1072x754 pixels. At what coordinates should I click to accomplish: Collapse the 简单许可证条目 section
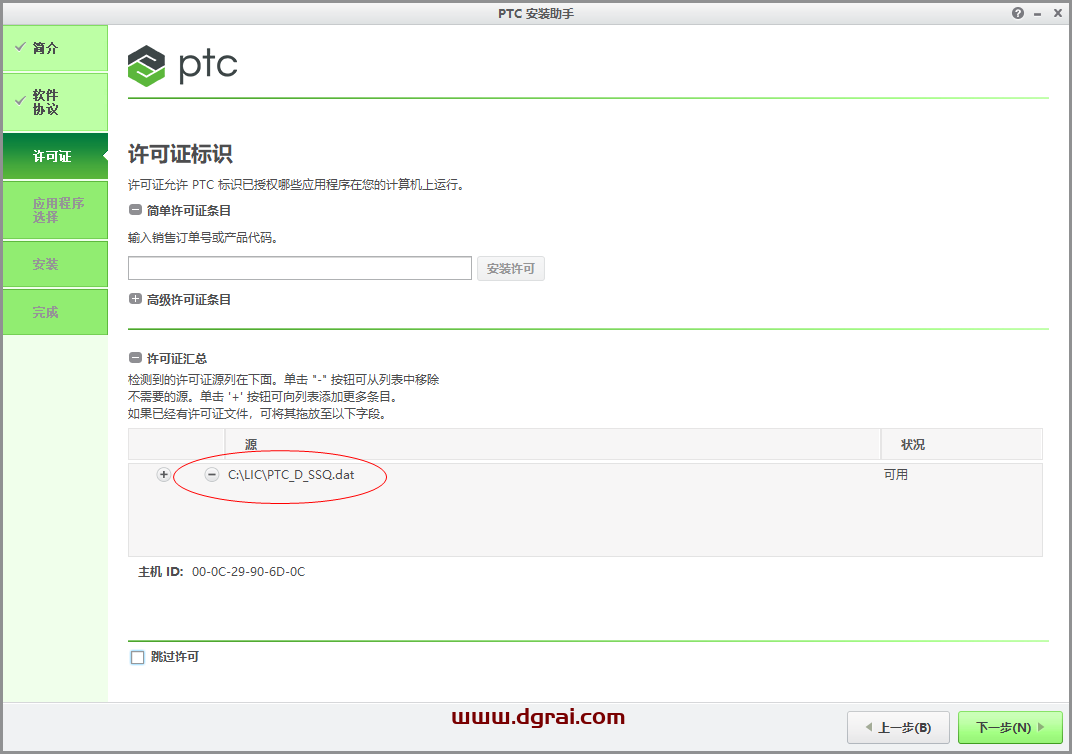(x=135, y=210)
